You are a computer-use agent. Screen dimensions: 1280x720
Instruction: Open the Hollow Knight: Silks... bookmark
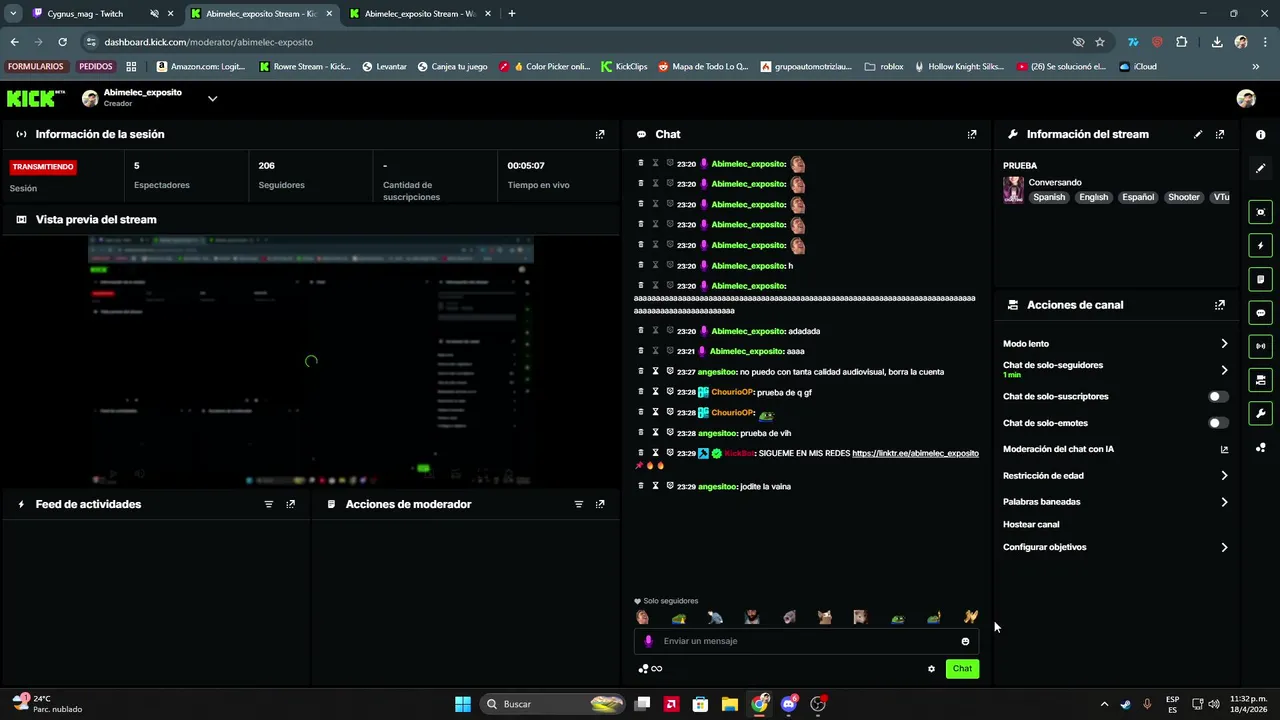click(958, 67)
